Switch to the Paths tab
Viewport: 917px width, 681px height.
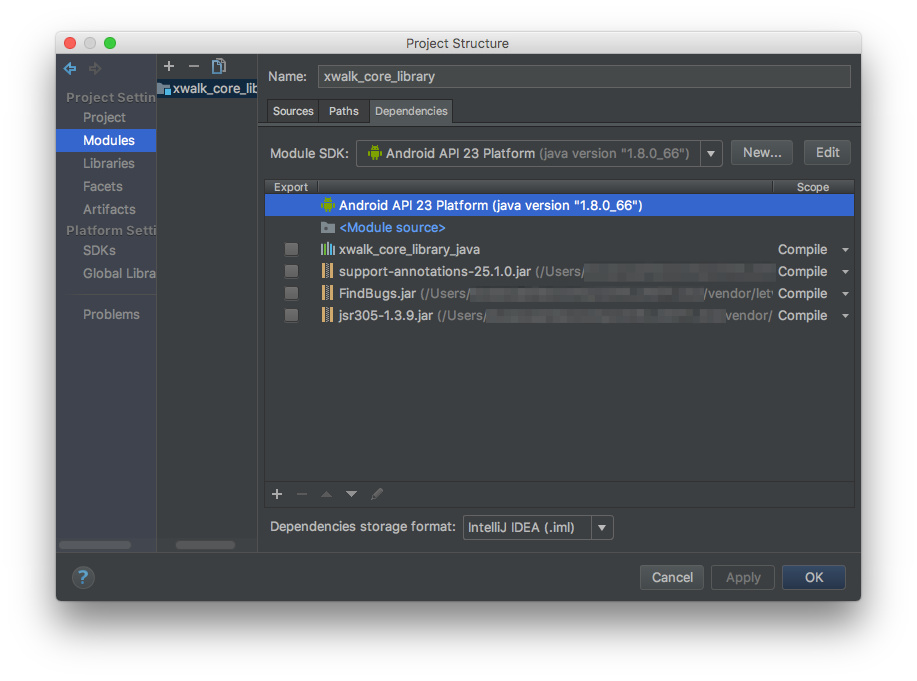point(344,111)
